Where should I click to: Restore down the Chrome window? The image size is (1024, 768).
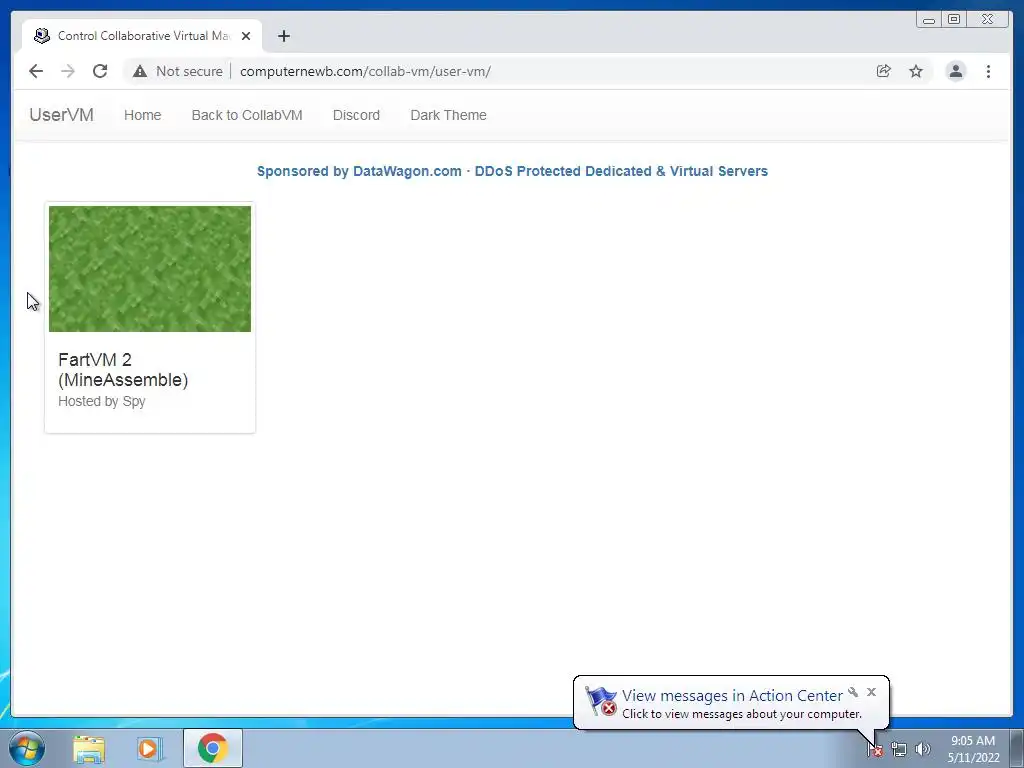point(954,20)
